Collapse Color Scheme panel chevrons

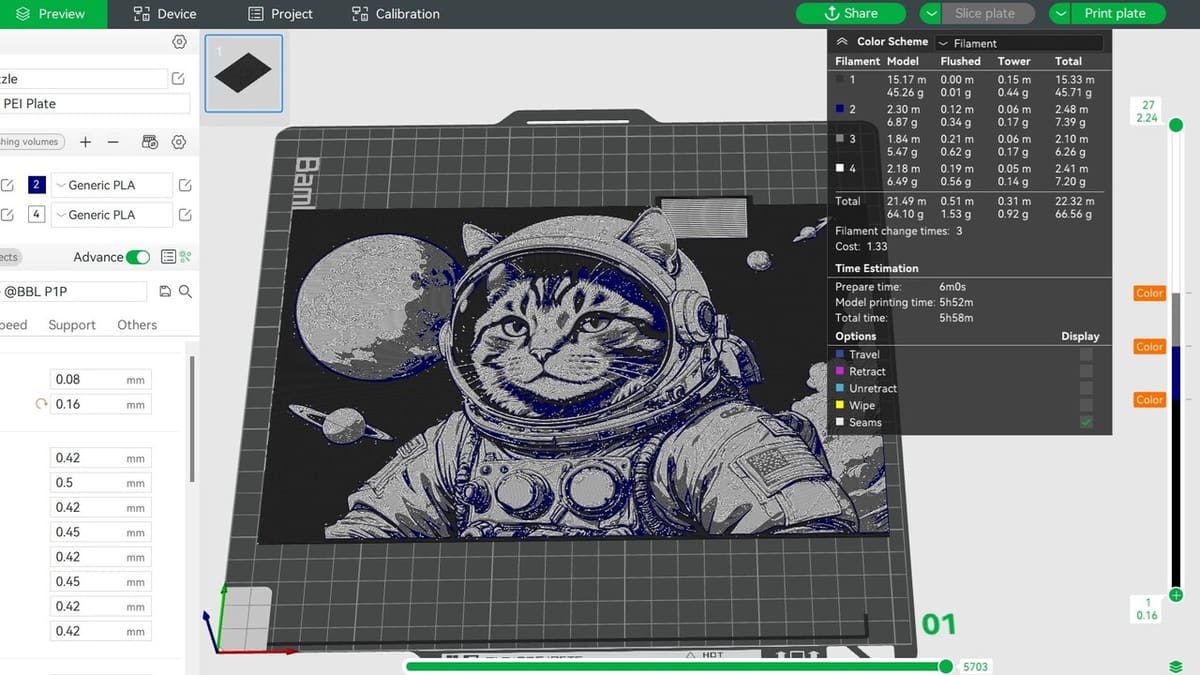[842, 42]
